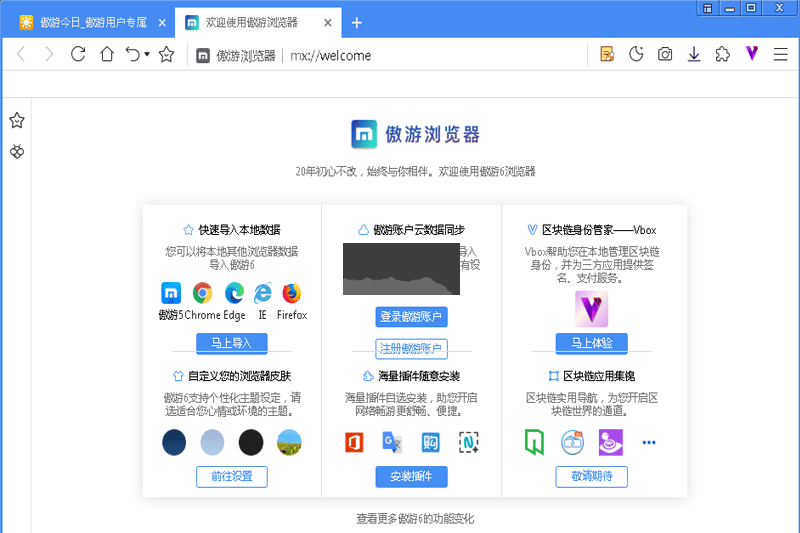Viewport: 800px width, 533px height.
Task: Click the Edge browser import icon
Action: click(x=234, y=293)
